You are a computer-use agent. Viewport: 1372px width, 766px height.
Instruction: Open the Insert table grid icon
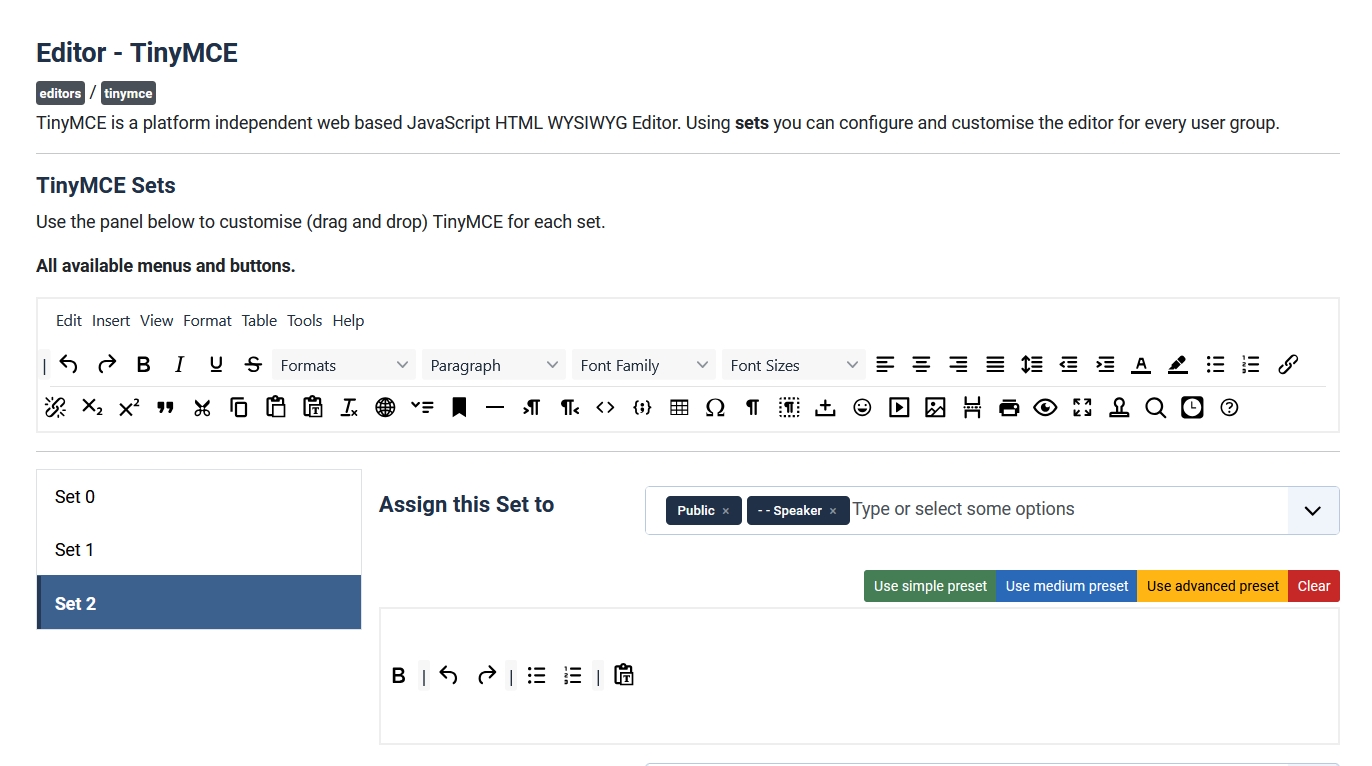[679, 407]
